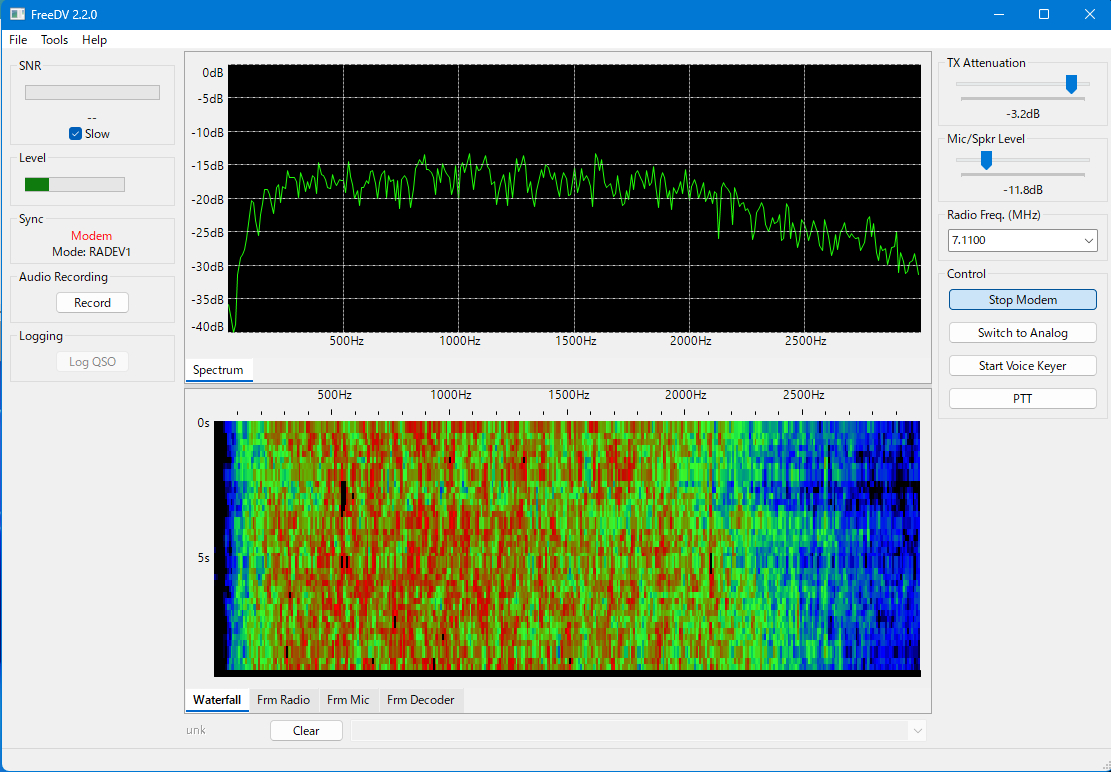Click the TX Attenuation slider handle
This screenshot has height=772, width=1111.
click(1071, 84)
